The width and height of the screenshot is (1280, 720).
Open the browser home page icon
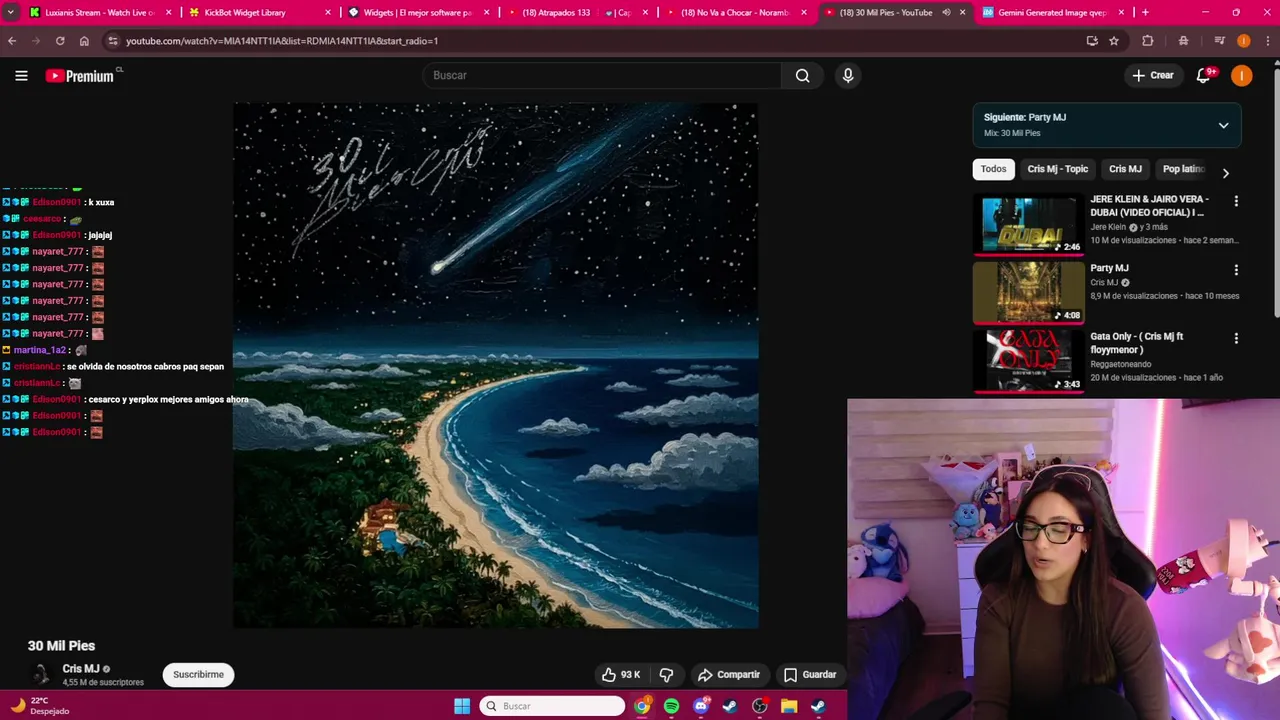pyautogui.click(x=84, y=41)
